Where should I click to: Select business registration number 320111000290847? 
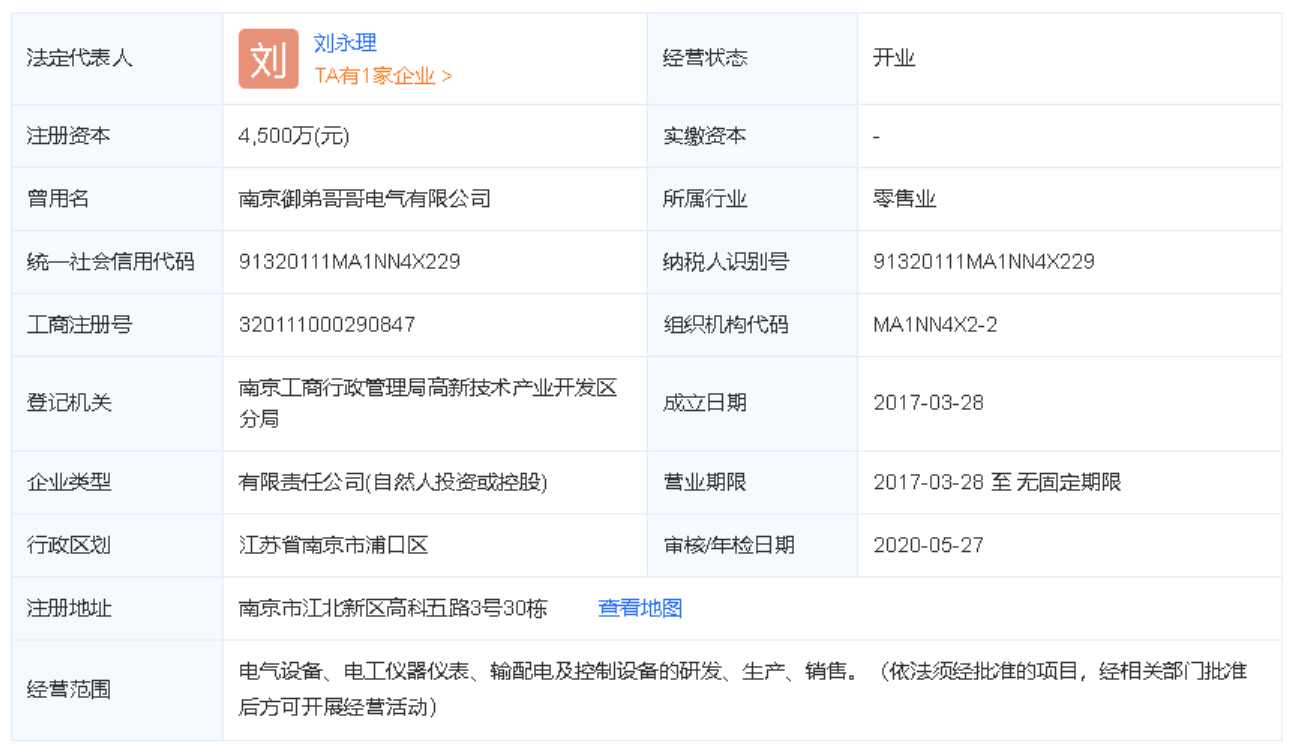point(327,325)
